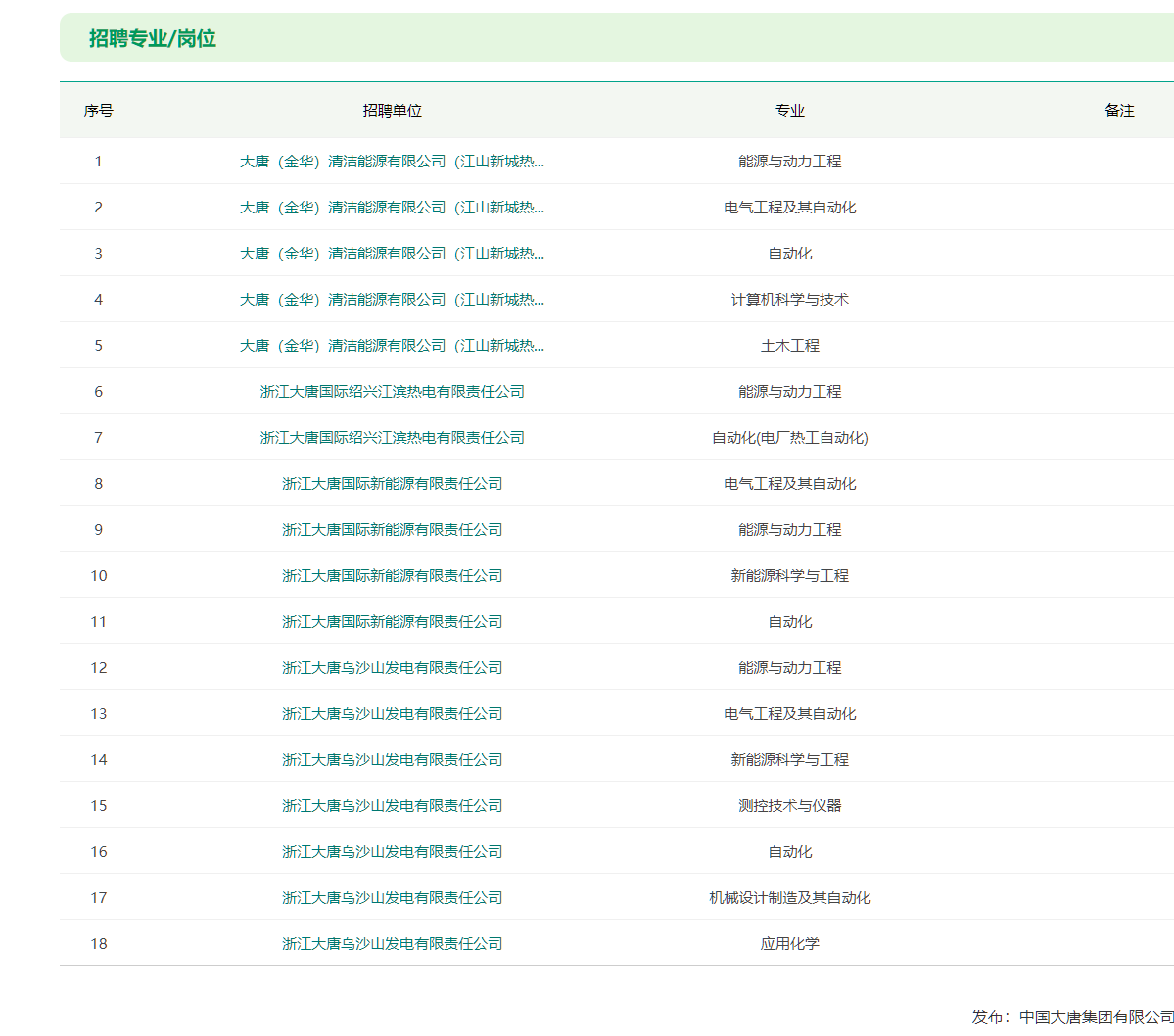Viewport: 1174px width, 1036px height.
Task: Open the company link beside 应用化学
Action: click(x=392, y=944)
